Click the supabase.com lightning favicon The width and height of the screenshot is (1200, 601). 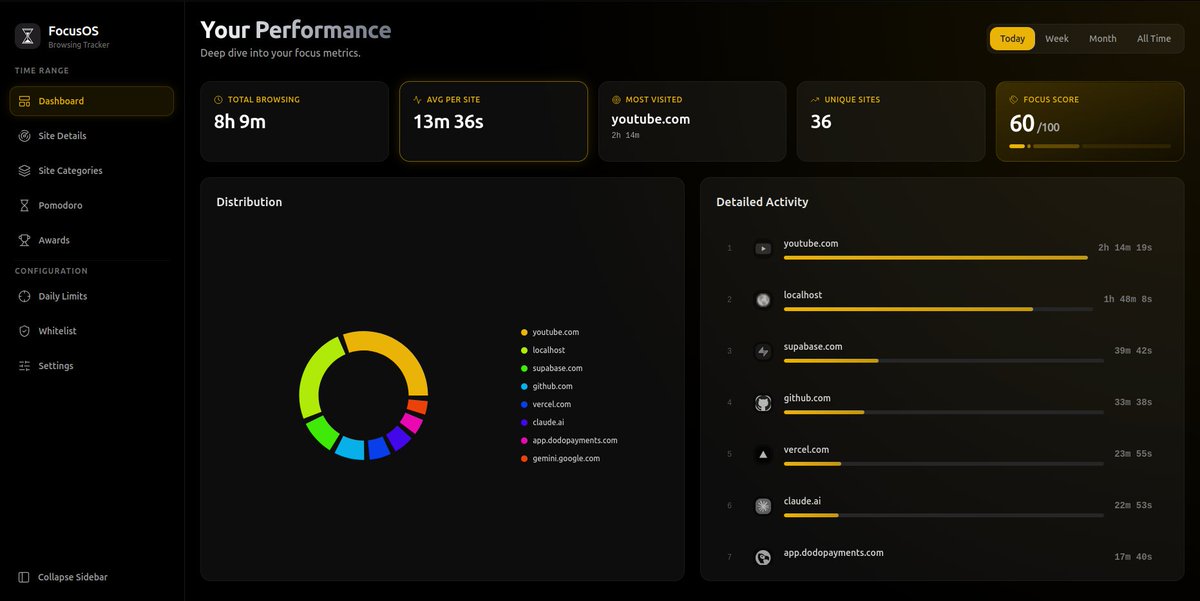coord(763,351)
